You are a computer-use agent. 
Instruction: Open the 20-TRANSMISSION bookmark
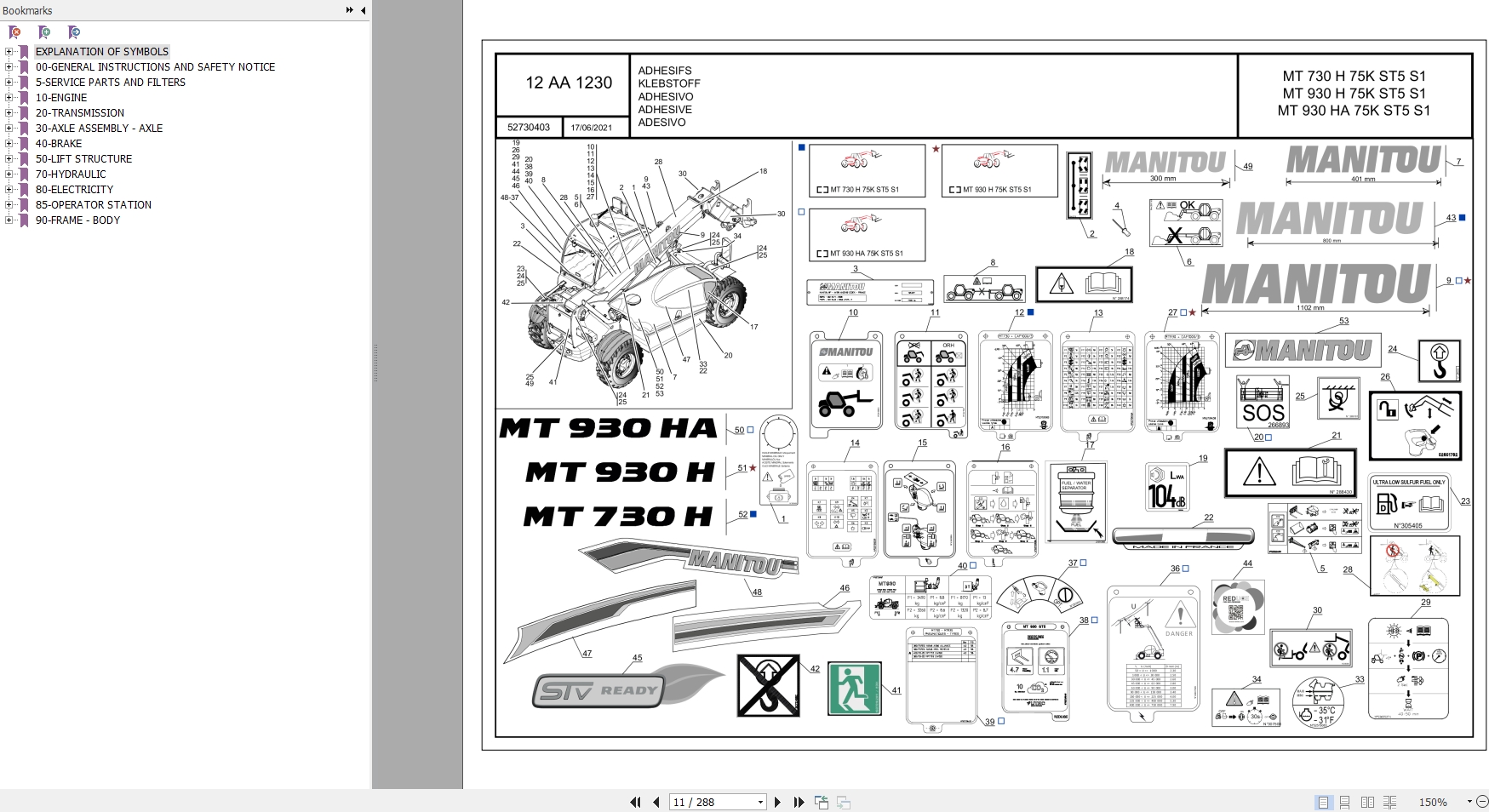point(80,113)
